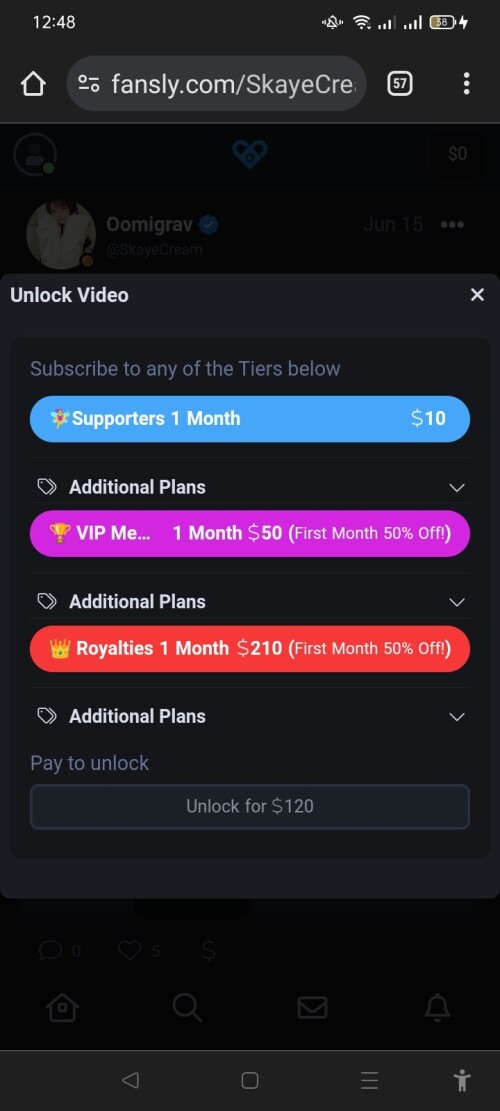Click Unlock for $120 button

250,806
